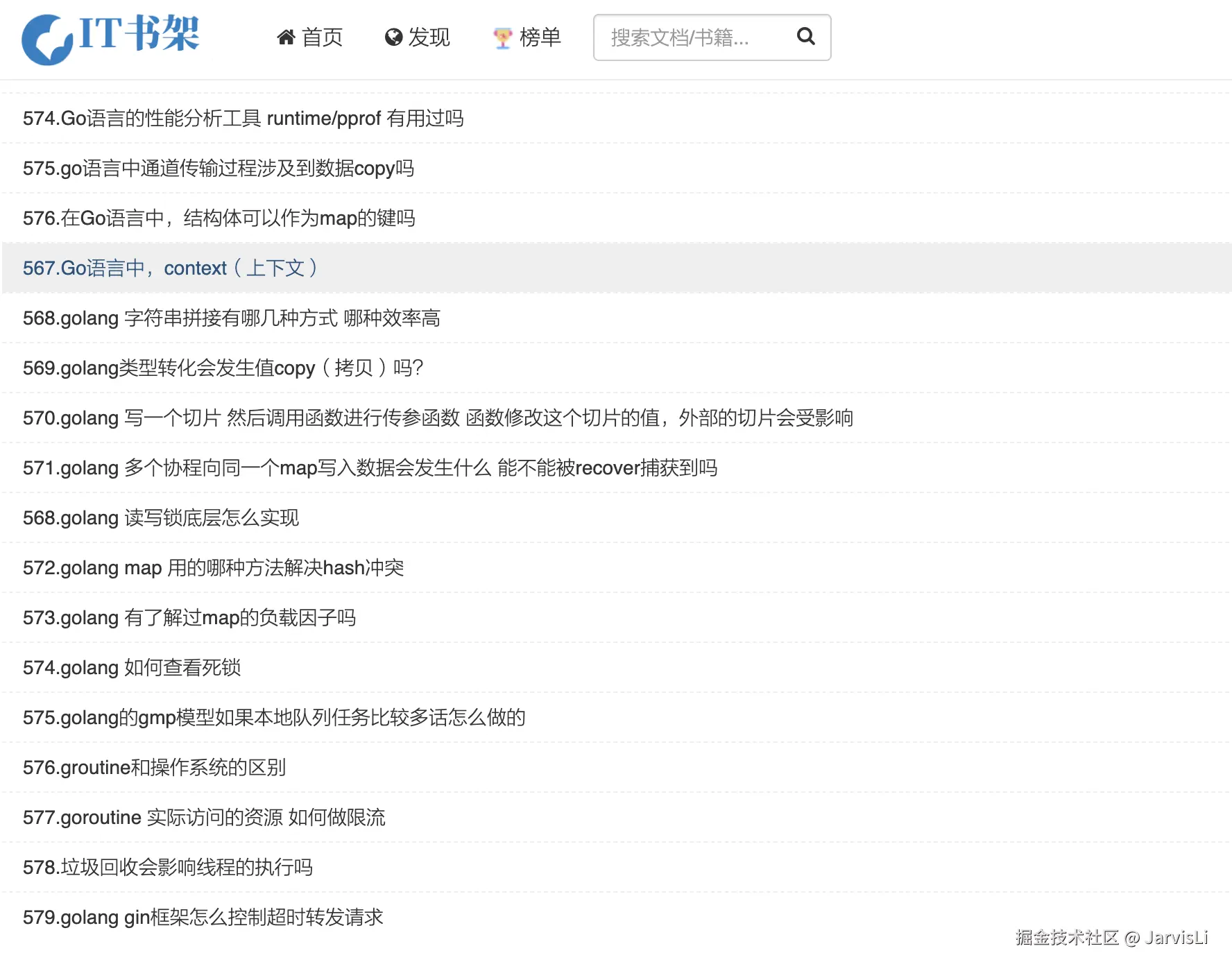Viewport: 1232px width, 971px height.
Task: Open 576 结构体可以作为map的键吗 entry
Action: pos(219,218)
